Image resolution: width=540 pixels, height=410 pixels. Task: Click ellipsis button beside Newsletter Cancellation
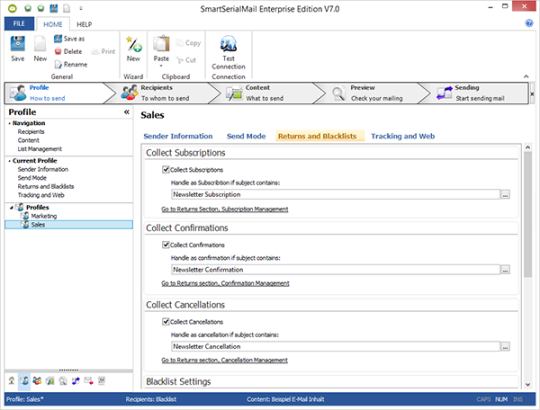click(x=505, y=347)
